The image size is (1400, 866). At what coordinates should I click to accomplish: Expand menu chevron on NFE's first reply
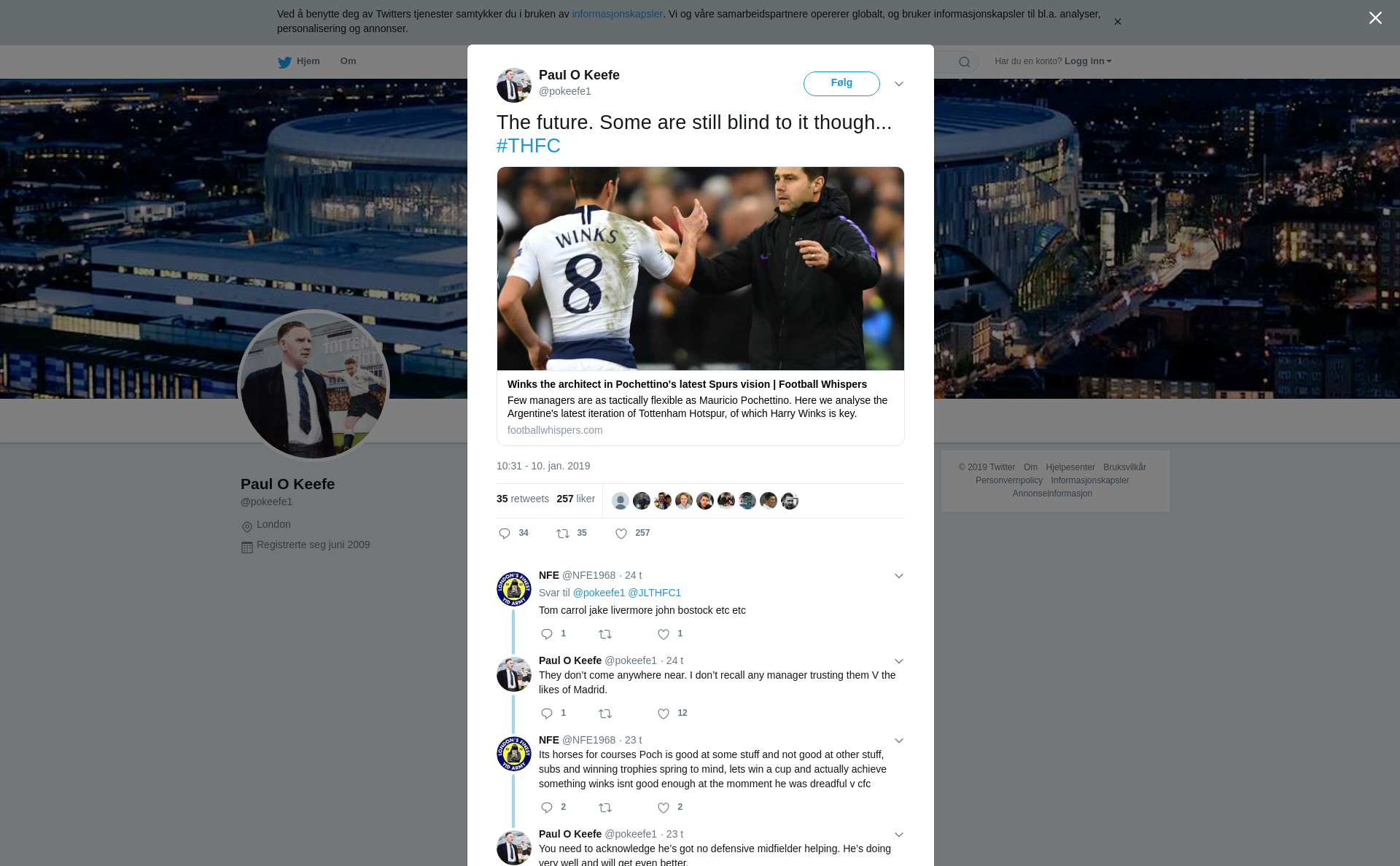[899, 576]
